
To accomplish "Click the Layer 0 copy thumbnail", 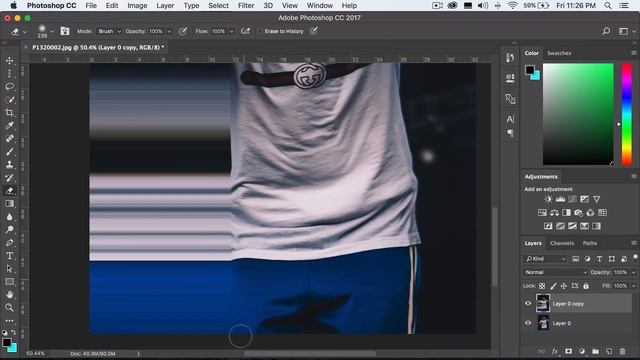I will [x=543, y=303].
